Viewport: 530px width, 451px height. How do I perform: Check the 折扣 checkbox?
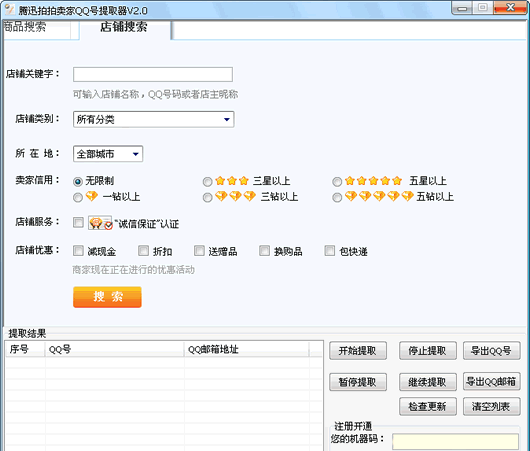point(143,251)
